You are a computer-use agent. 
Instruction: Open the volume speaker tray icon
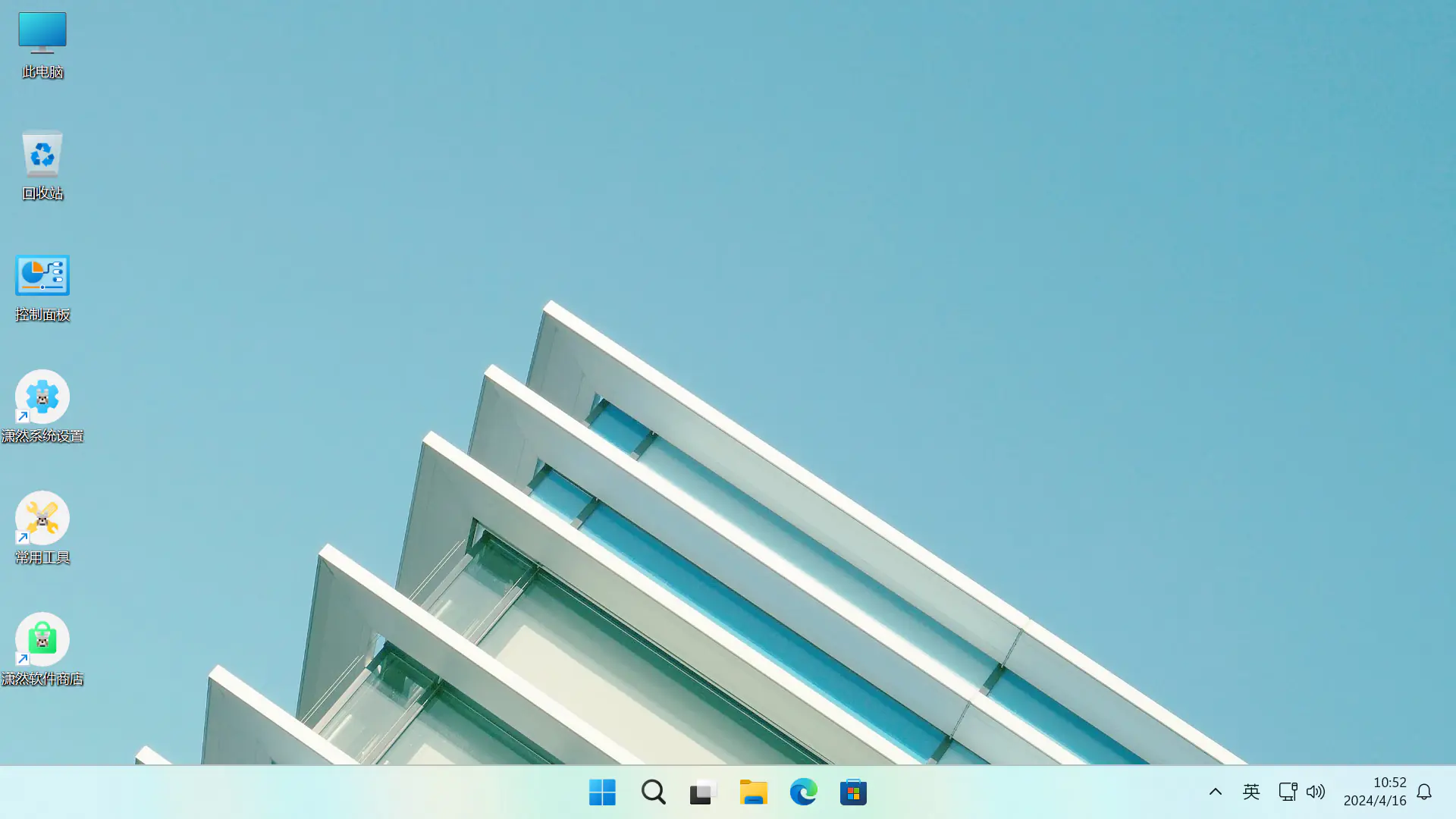(x=1316, y=792)
